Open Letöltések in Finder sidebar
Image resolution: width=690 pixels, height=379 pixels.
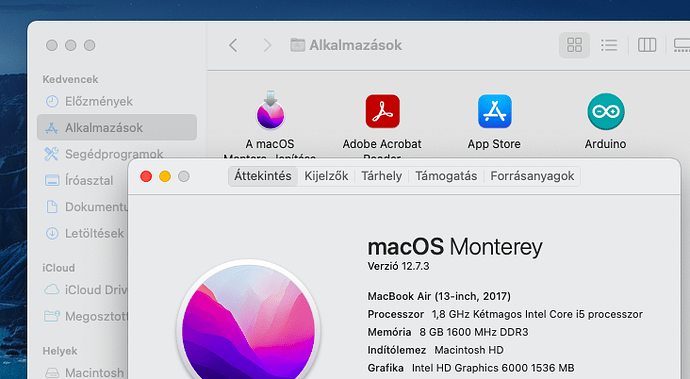coord(83,233)
